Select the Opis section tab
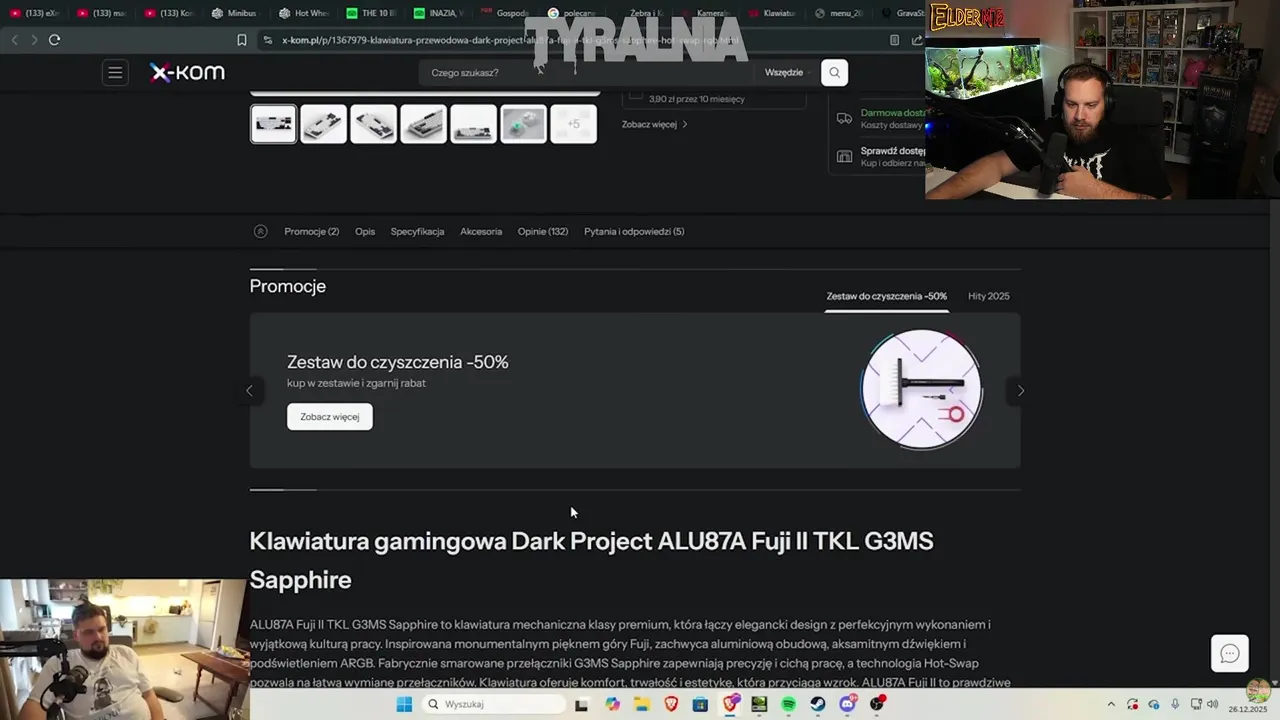The height and width of the screenshot is (720, 1280). pos(365,231)
